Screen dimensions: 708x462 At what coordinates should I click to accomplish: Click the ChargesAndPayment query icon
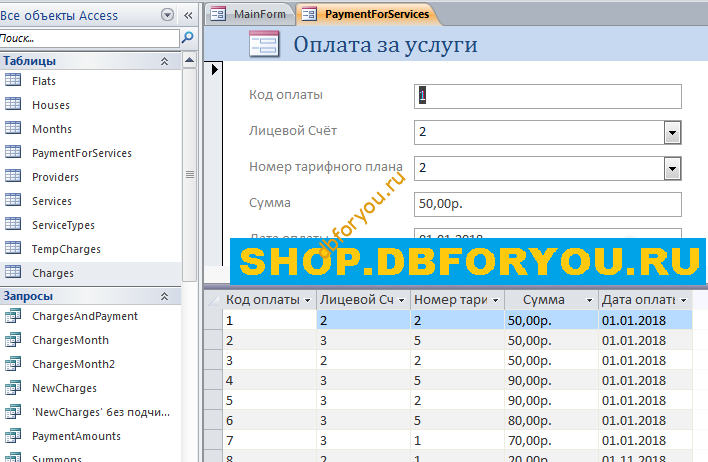(x=13, y=316)
